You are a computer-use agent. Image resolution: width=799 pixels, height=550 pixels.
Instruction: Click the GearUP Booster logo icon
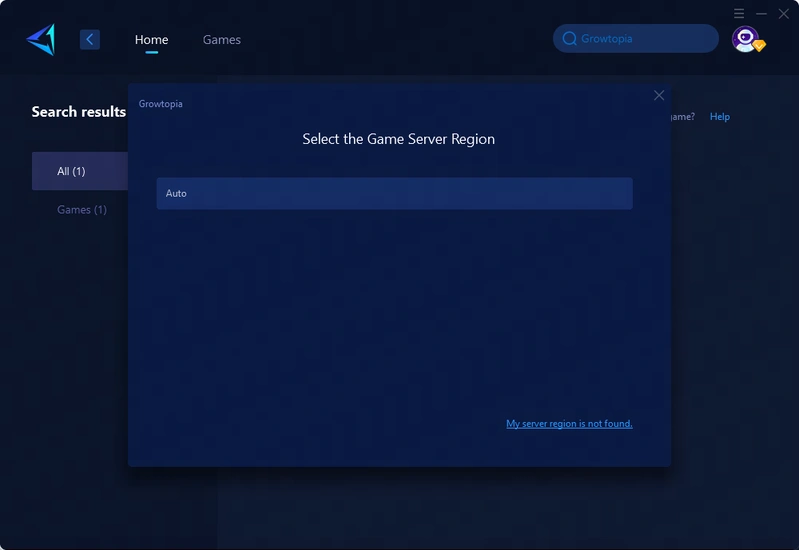[x=41, y=39]
